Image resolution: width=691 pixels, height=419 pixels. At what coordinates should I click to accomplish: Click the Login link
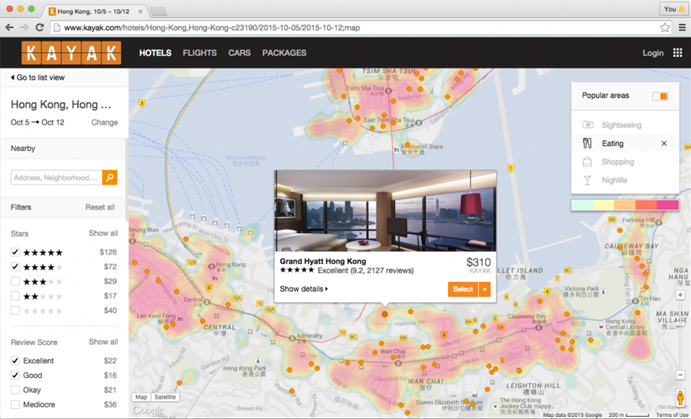pyautogui.click(x=653, y=53)
